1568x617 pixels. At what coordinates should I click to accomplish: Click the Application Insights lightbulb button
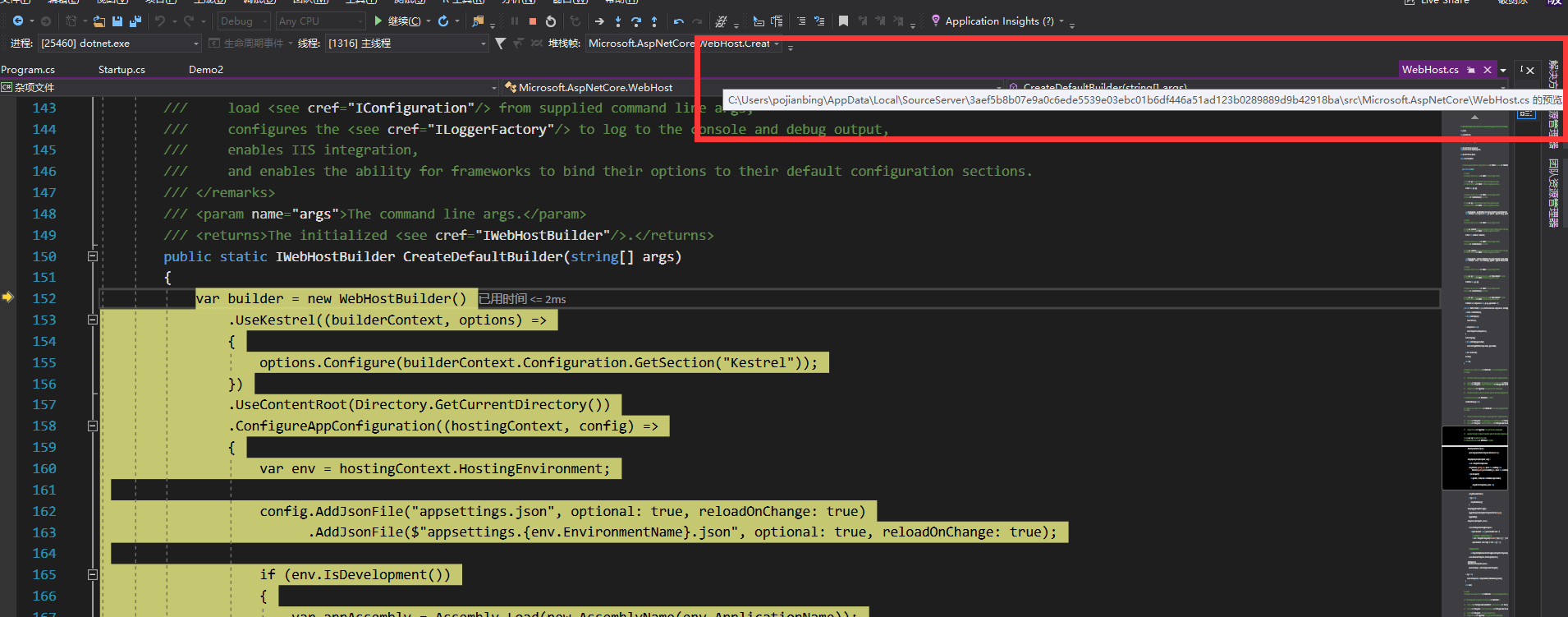click(997, 21)
